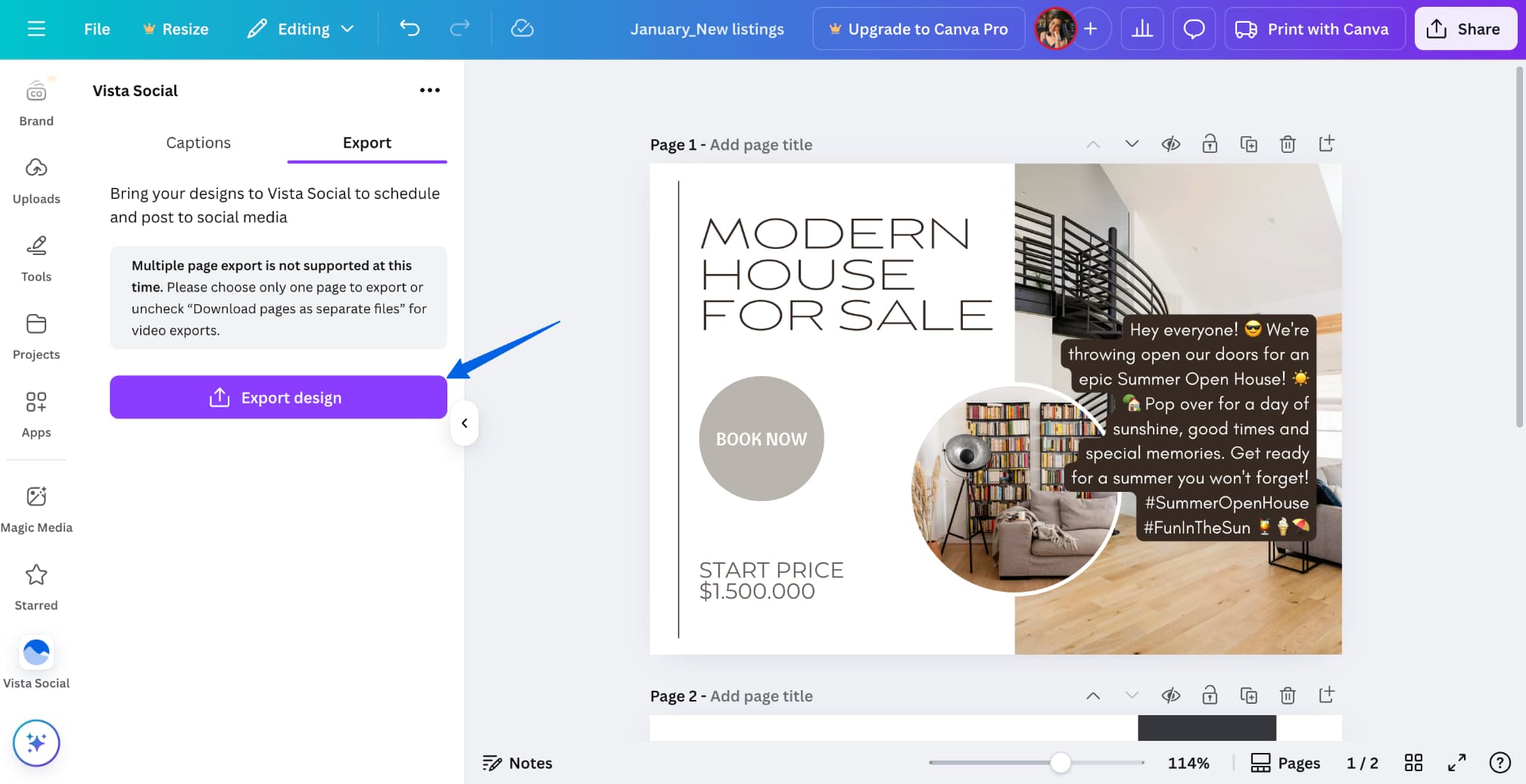Collapse the Vista Social panel with the chevron
The width and height of the screenshot is (1526, 784).
click(x=464, y=423)
